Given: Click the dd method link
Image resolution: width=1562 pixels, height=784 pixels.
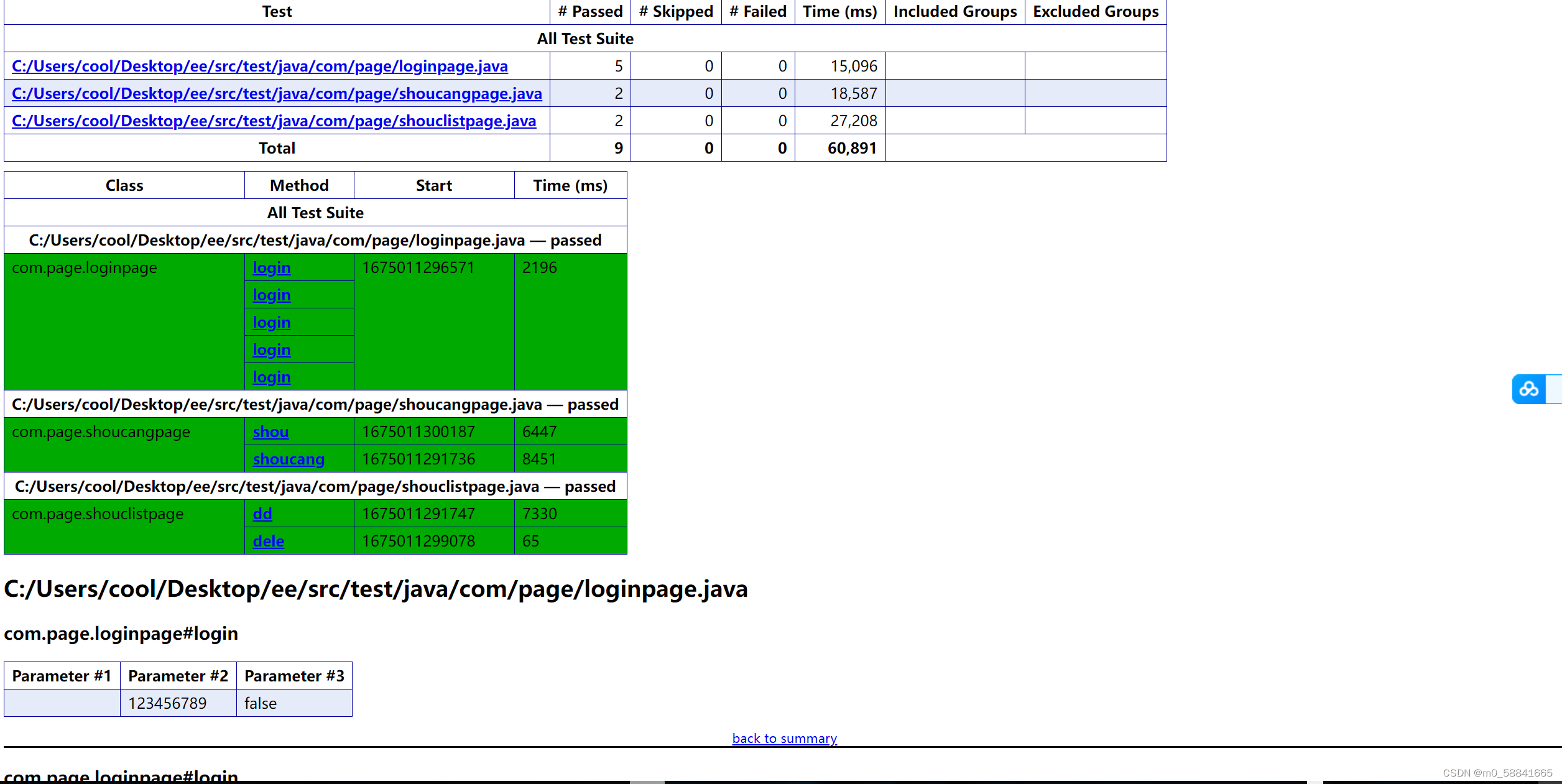Looking at the screenshot, I should click(x=262, y=514).
